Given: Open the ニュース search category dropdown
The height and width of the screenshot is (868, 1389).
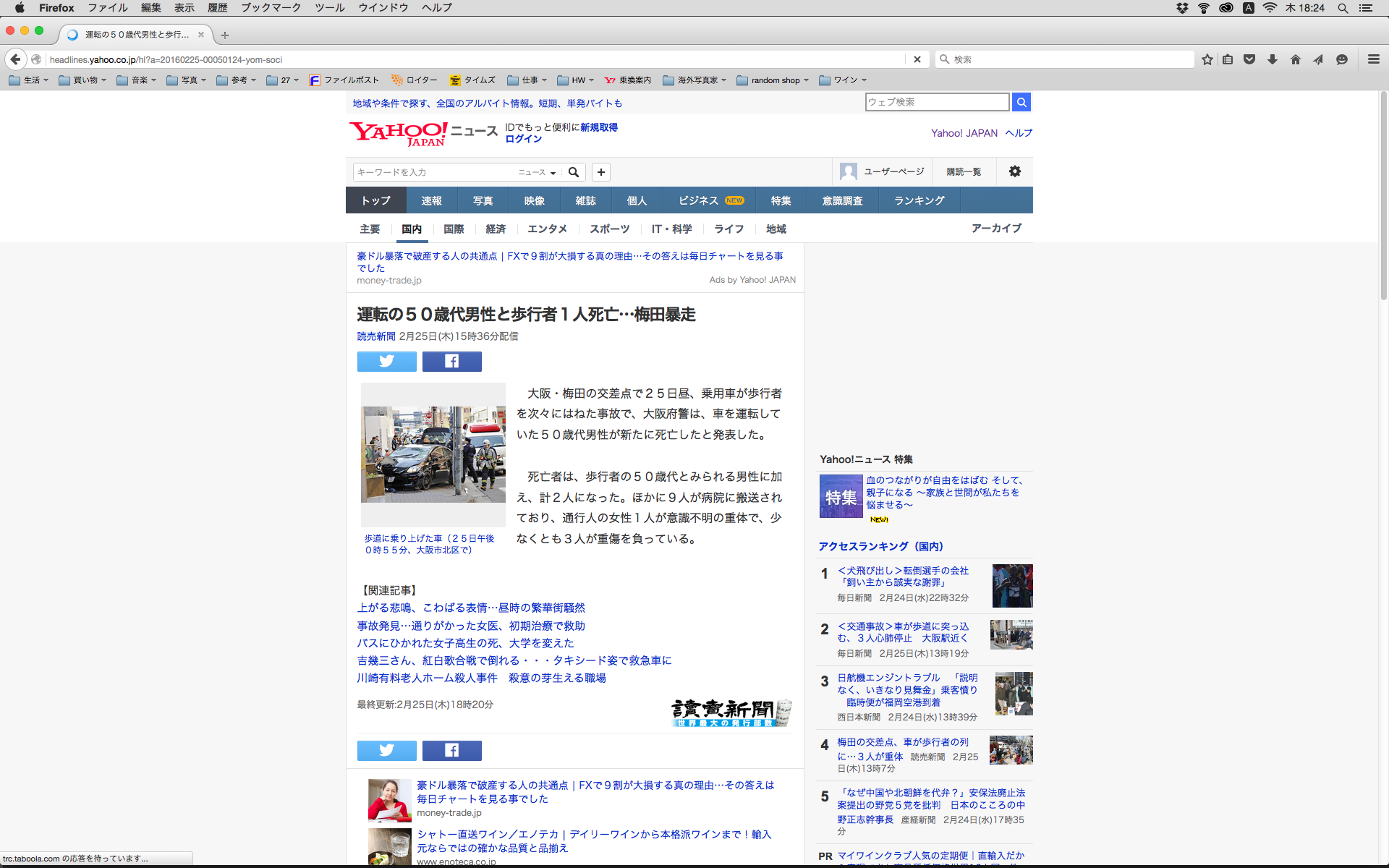Looking at the screenshot, I should tap(537, 172).
